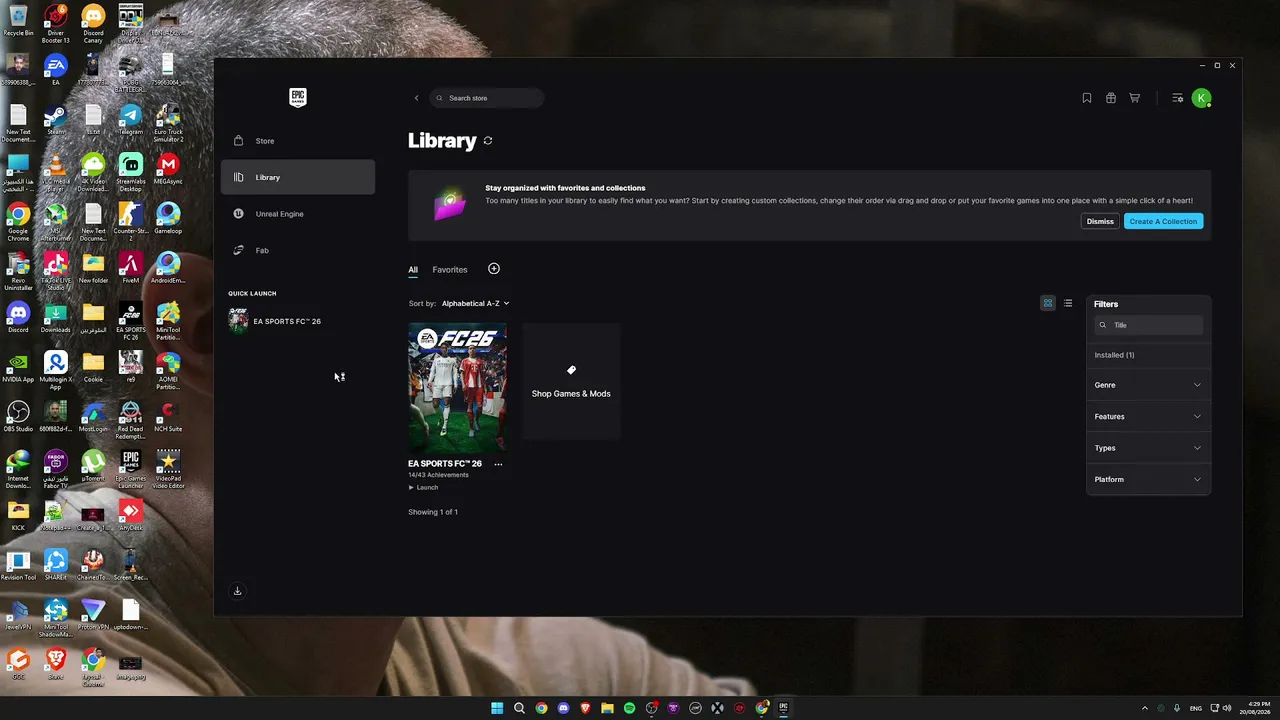
Task: Select Library in the sidebar
Action: coord(298,177)
